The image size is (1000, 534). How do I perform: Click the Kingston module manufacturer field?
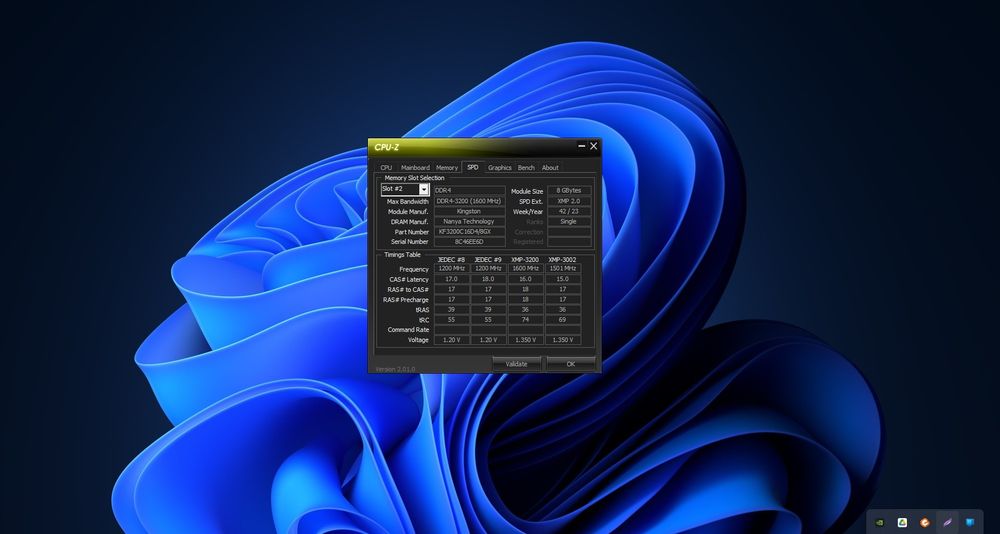470,211
